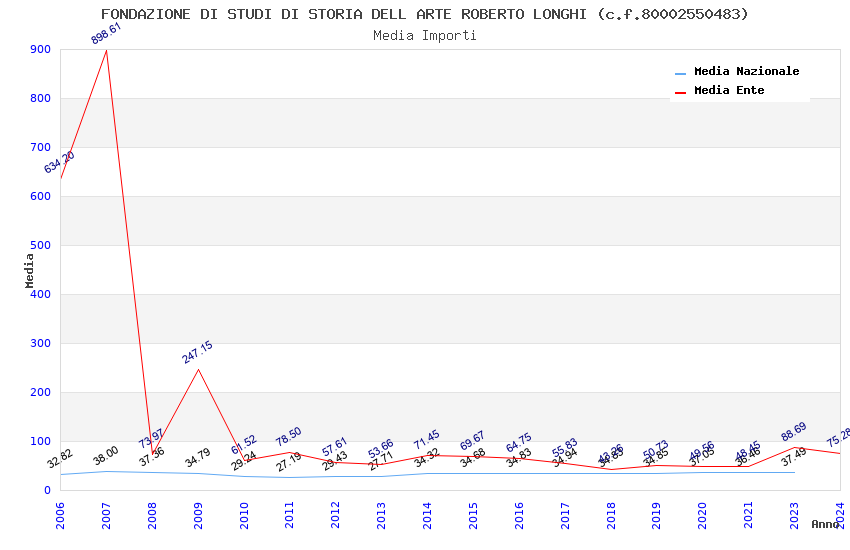Click the 2009 year label

coord(198,515)
